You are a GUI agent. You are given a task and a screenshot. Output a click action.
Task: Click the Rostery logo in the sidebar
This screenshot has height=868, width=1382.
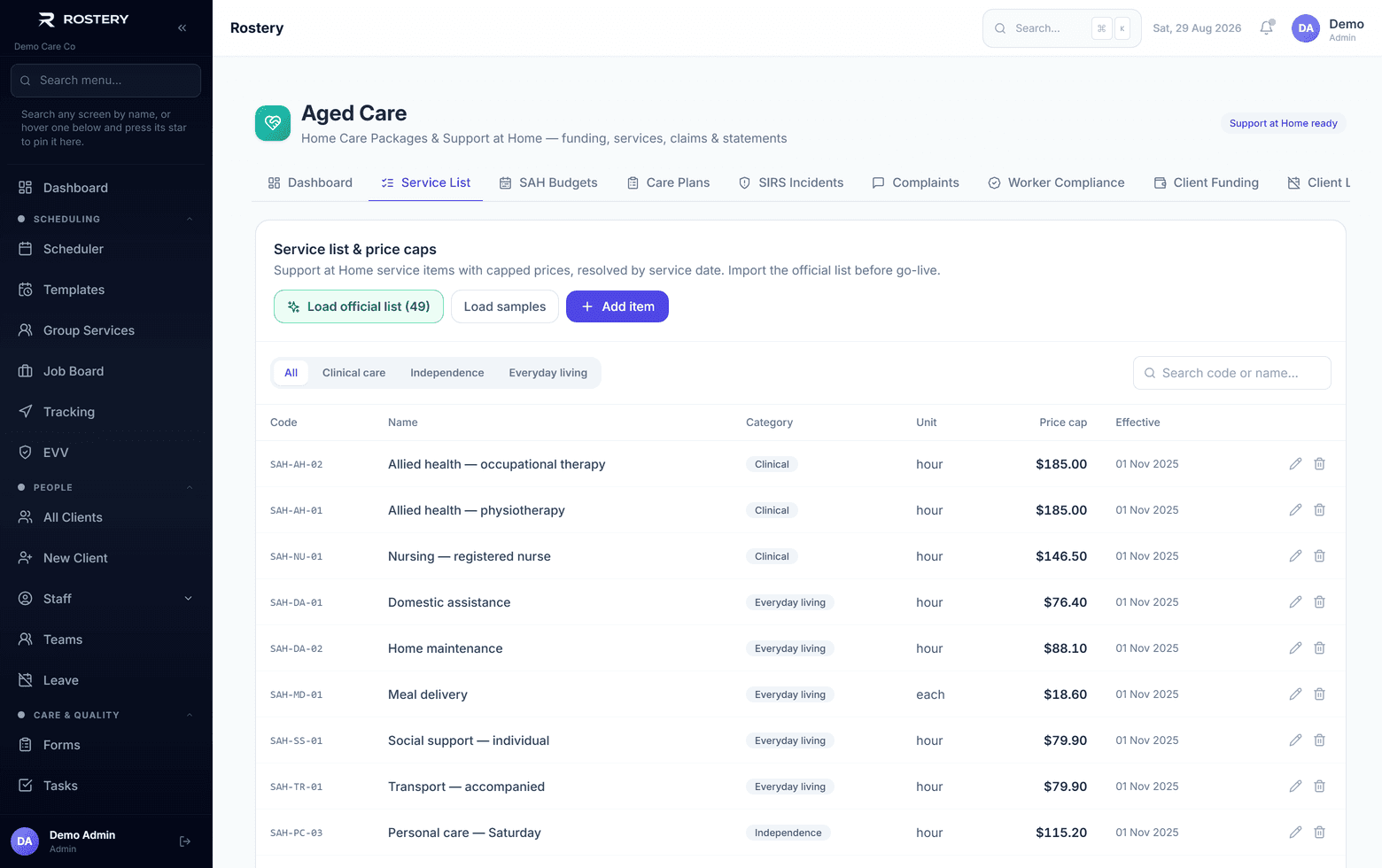coord(84,19)
